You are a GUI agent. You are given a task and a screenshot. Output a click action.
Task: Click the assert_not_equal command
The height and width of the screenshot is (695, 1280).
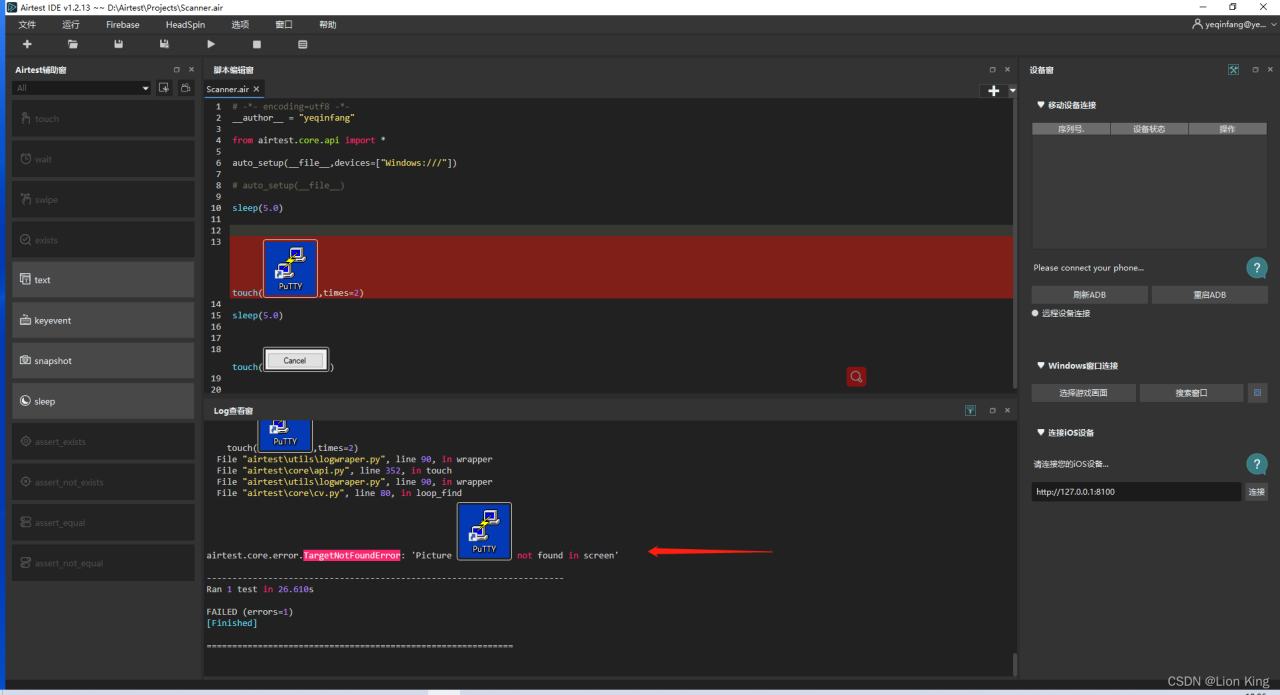pos(103,563)
